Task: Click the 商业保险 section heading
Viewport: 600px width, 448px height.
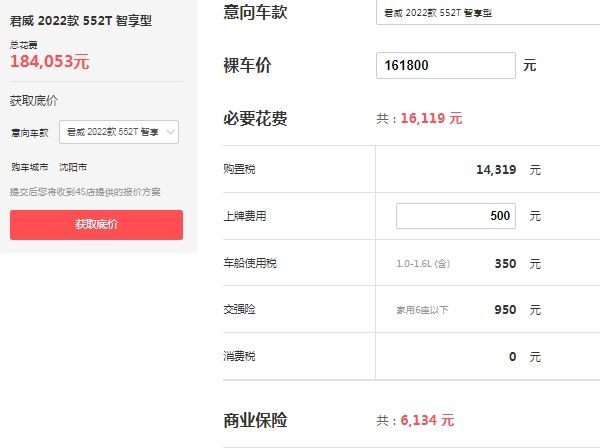Action: (255, 420)
